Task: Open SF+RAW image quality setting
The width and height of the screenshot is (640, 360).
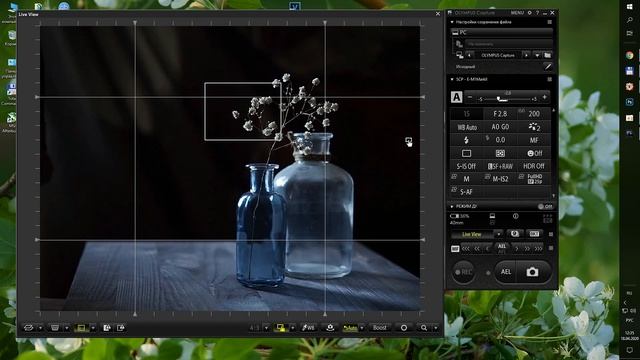Action: tap(500, 166)
